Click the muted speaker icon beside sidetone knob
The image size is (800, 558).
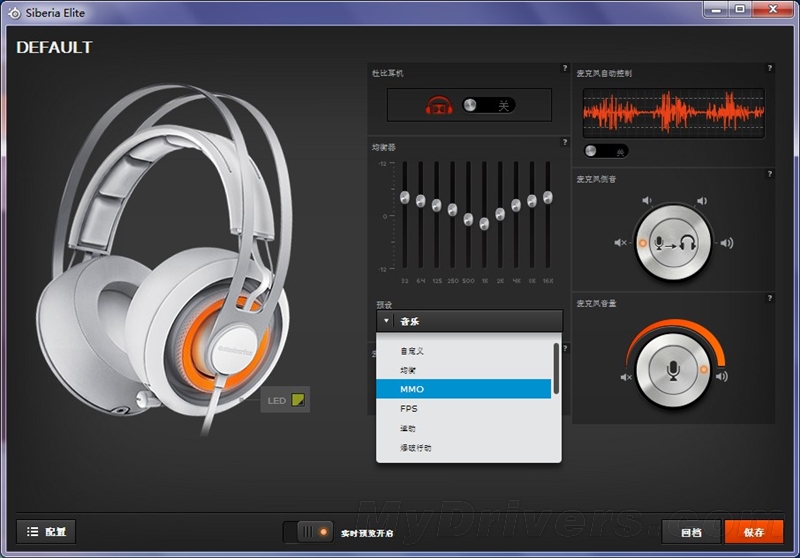pyautogui.click(x=621, y=243)
